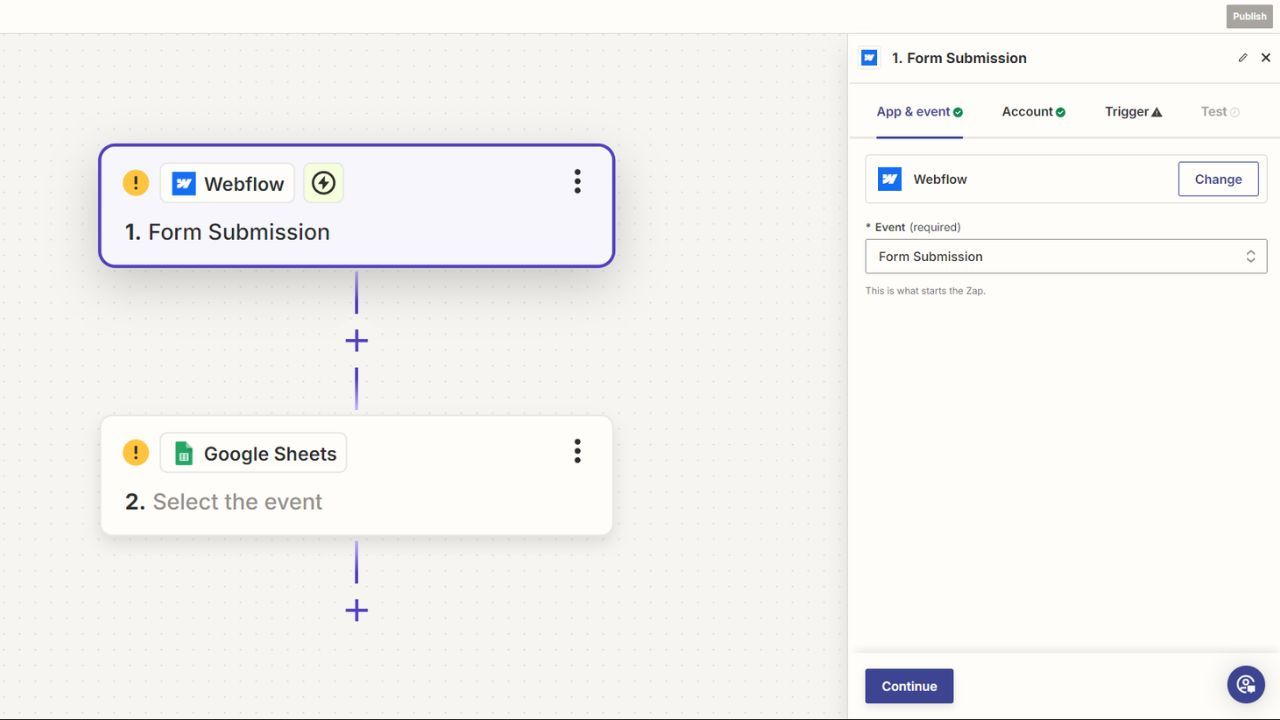Open the three-dot menu on step 1

click(577, 181)
